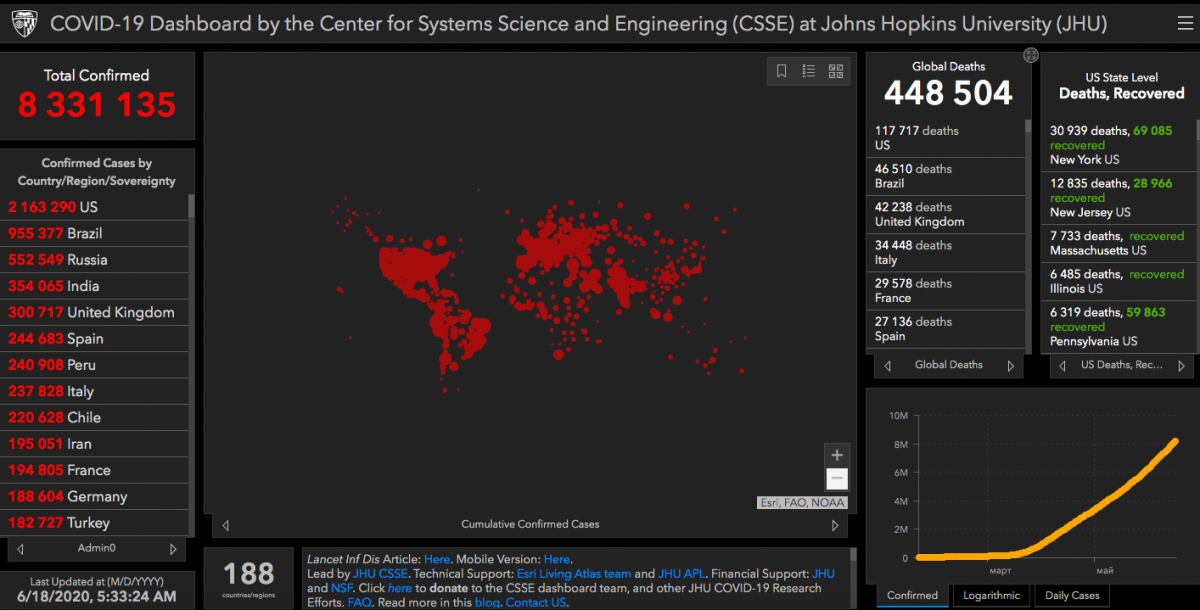Open the Lancet article Here link

[x=437, y=559]
